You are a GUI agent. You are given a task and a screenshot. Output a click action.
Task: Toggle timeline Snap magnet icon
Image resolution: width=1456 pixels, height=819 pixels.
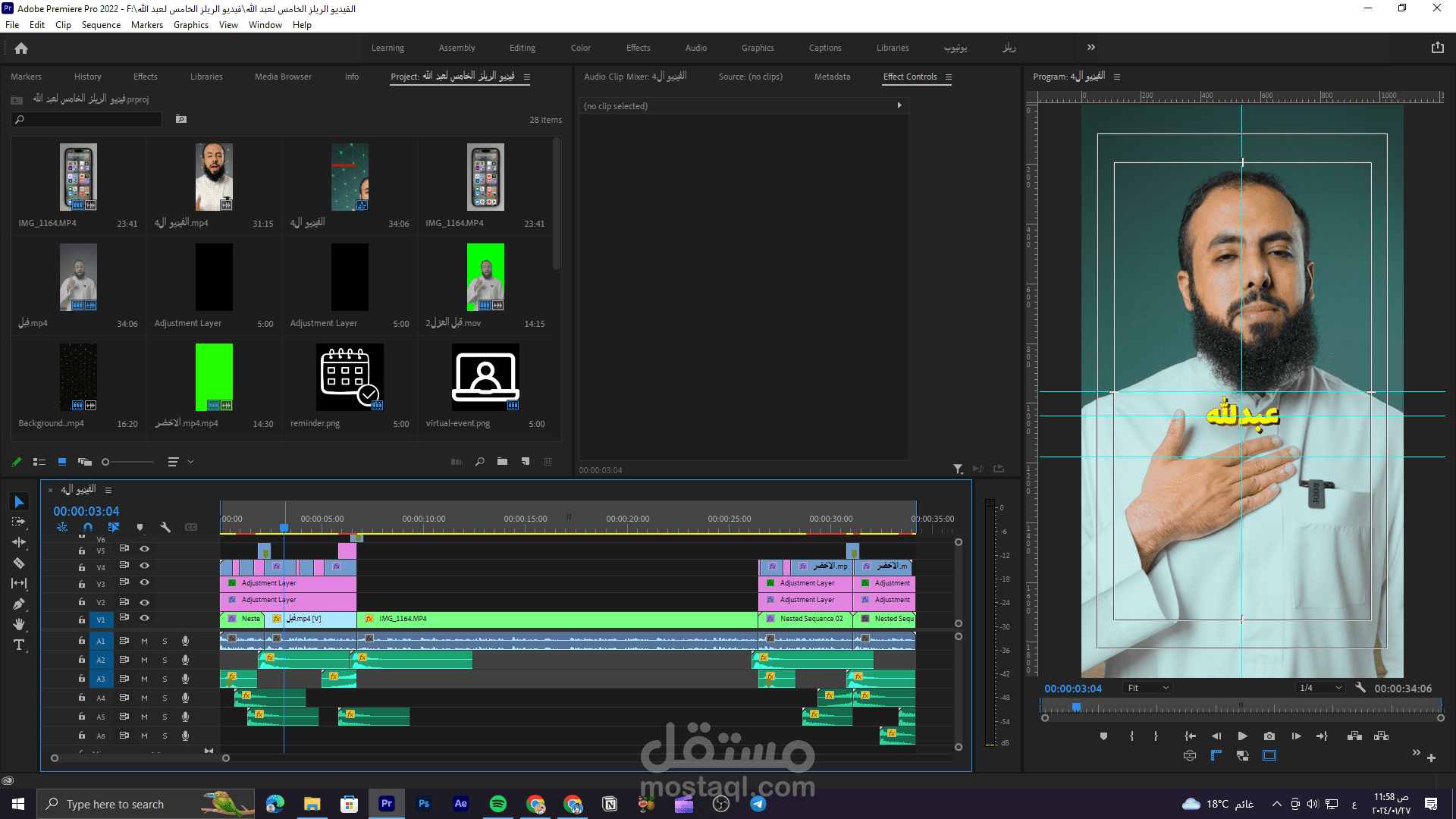(88, 527)
